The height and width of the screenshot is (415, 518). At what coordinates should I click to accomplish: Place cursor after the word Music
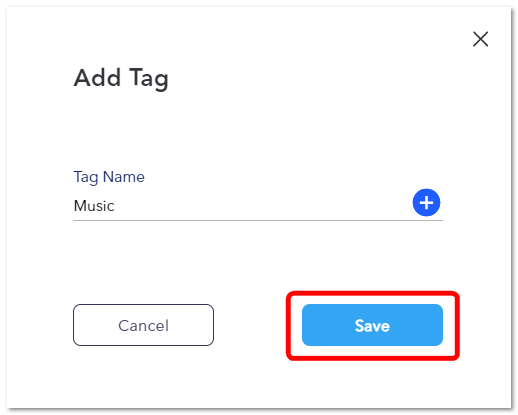point(116,206)
